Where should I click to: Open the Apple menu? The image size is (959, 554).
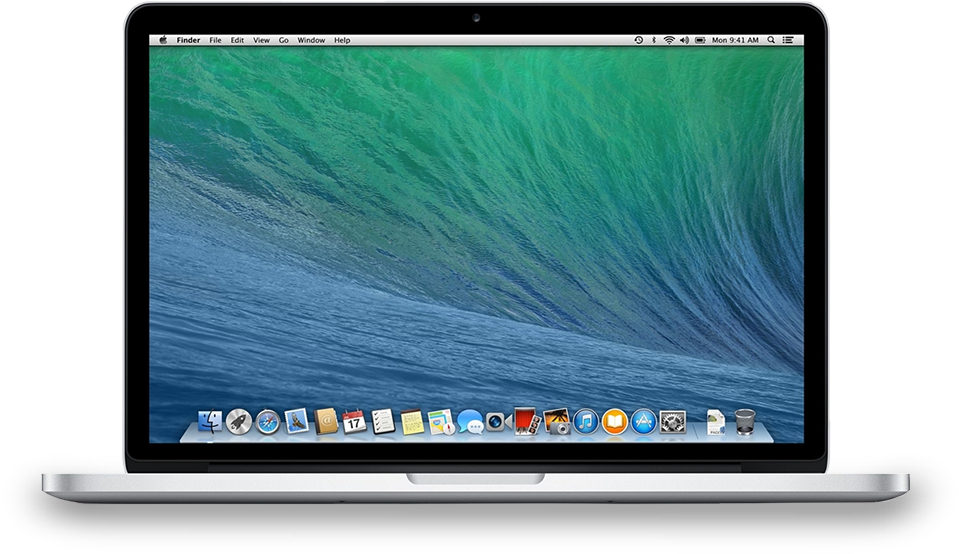click(163, 40)
